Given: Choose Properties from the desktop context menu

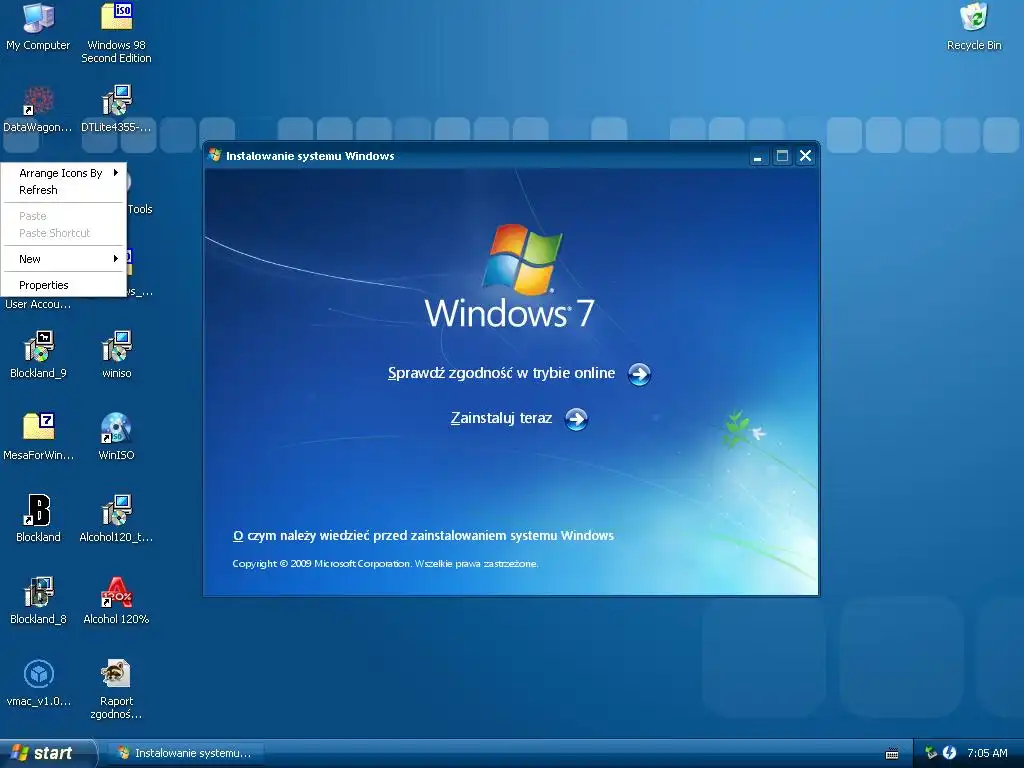Looking at the screenshot, I should [x=64, y=285].
